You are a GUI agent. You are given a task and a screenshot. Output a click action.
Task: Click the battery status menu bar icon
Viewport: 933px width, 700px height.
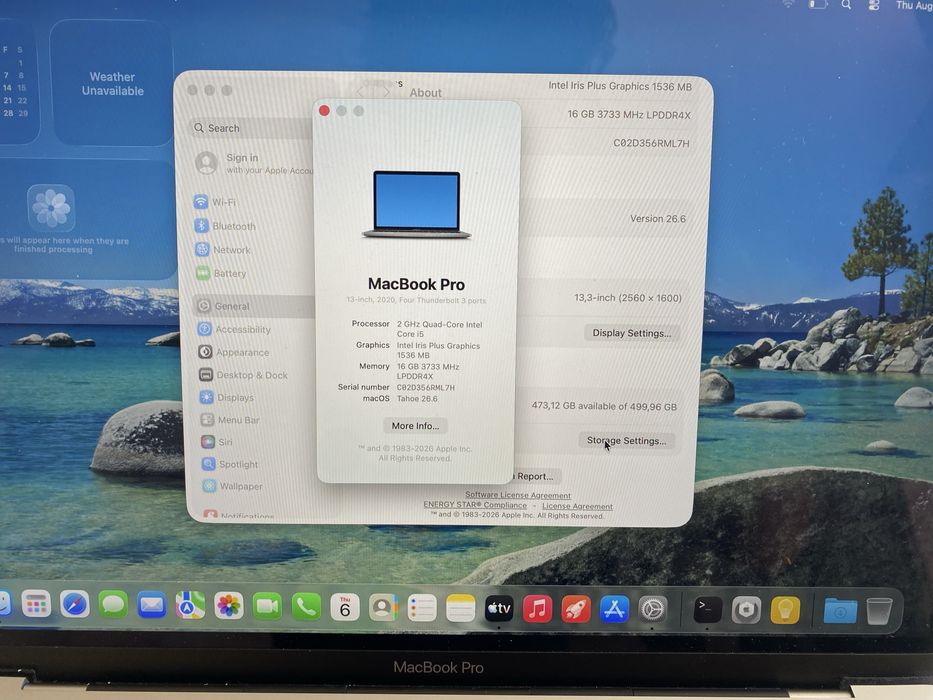[818, 5]
